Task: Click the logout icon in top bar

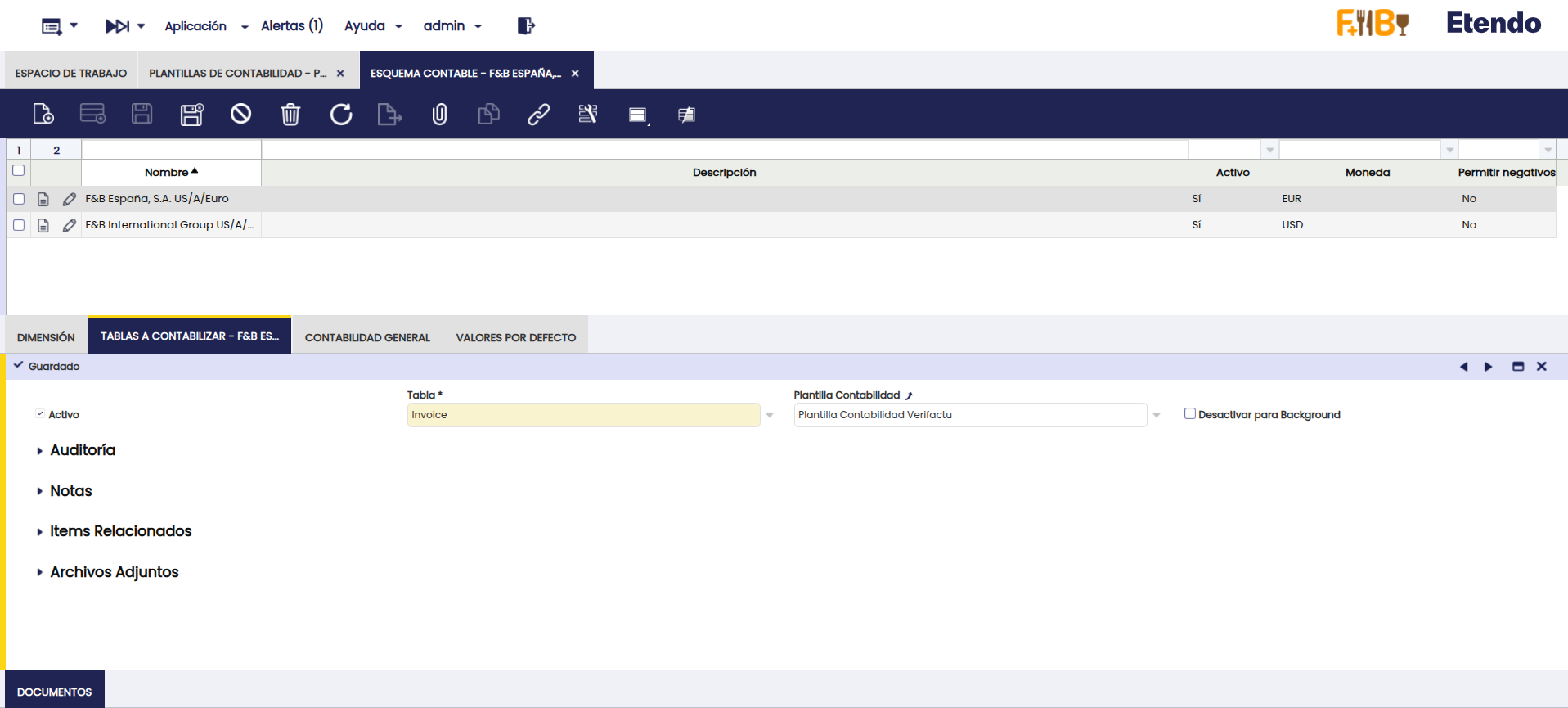Action: [526, 26]
